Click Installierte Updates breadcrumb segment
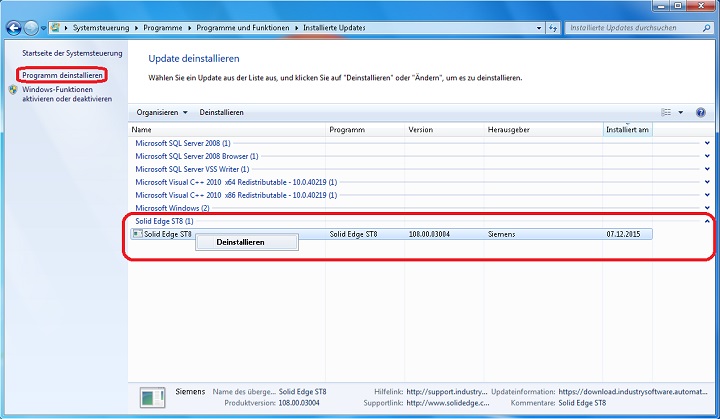This screenshot has width=720, height=419. [x=334, y=28]
